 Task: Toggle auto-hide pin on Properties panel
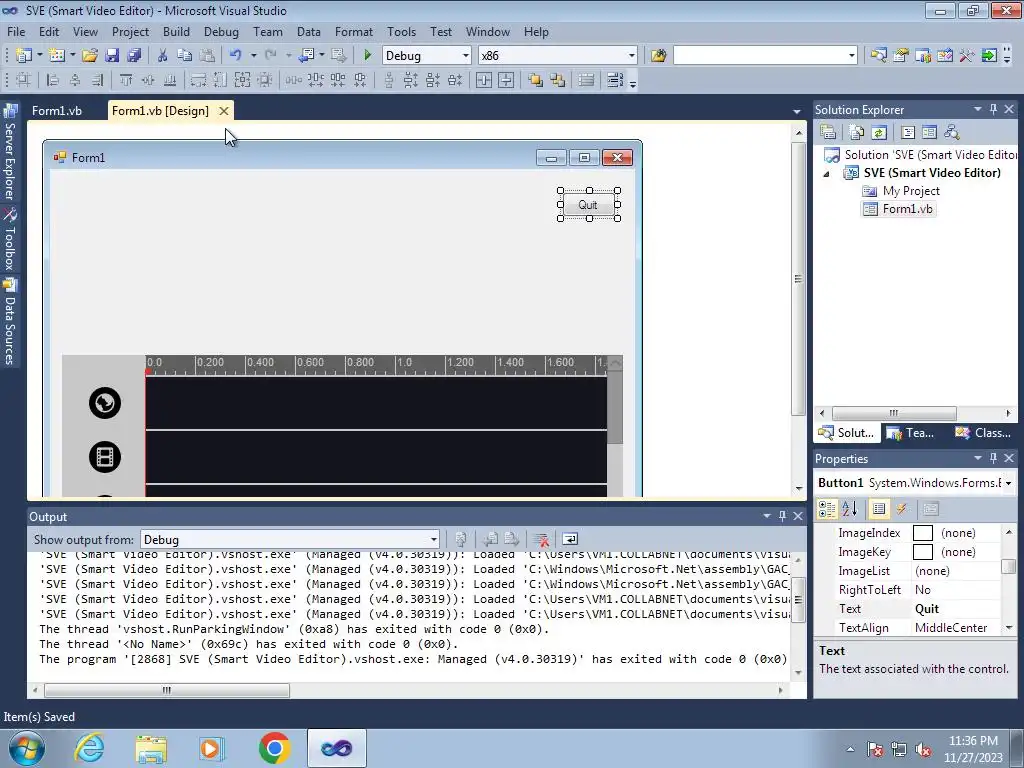pos(993,458)
